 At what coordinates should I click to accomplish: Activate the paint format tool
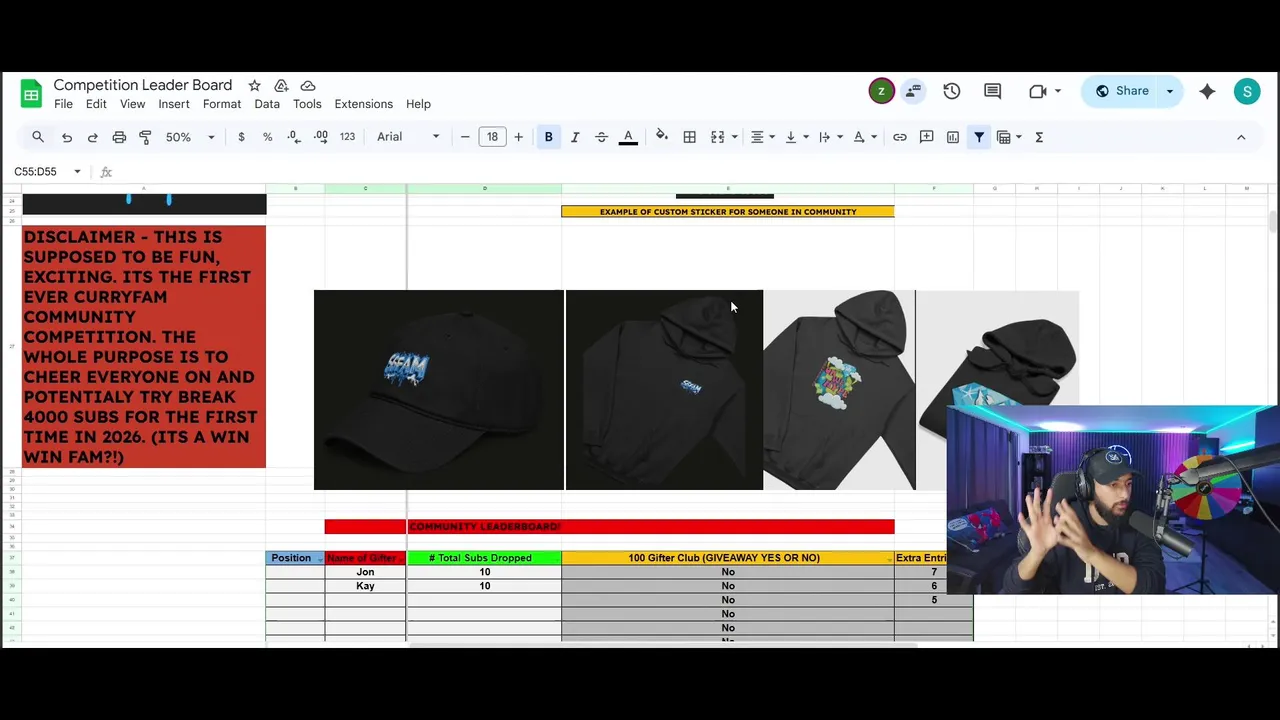click(x=145, y=137)
